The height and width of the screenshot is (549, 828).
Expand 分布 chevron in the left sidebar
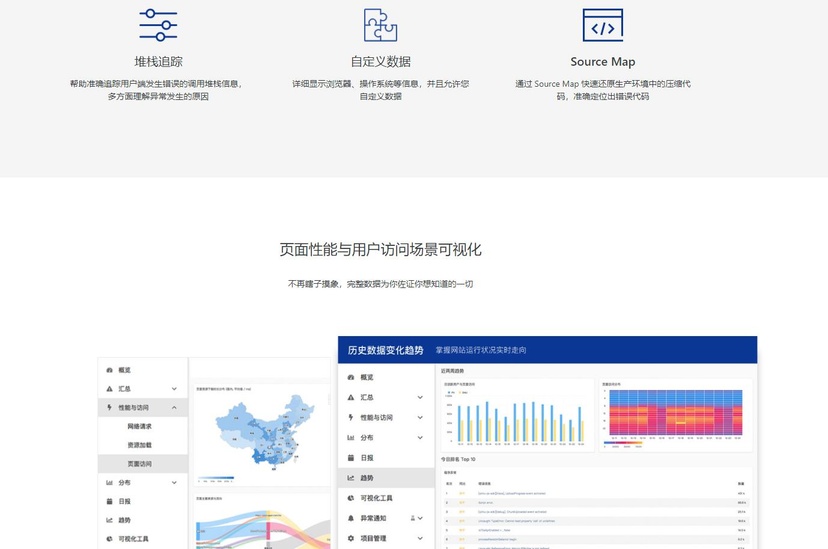pos(174,483)
